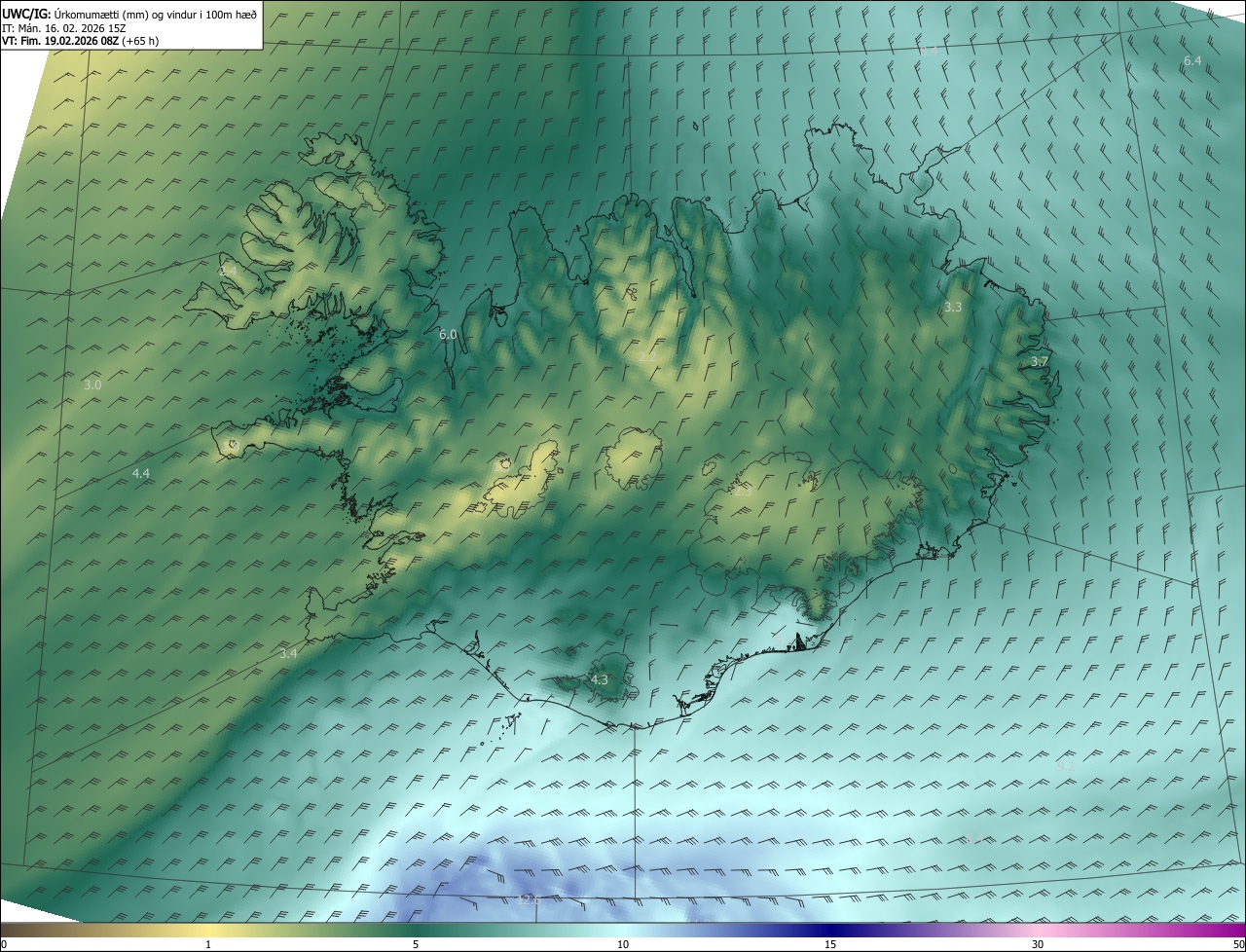
Task: Click the 0 tick label on the color scale
Action: click(x=4, y=944)
